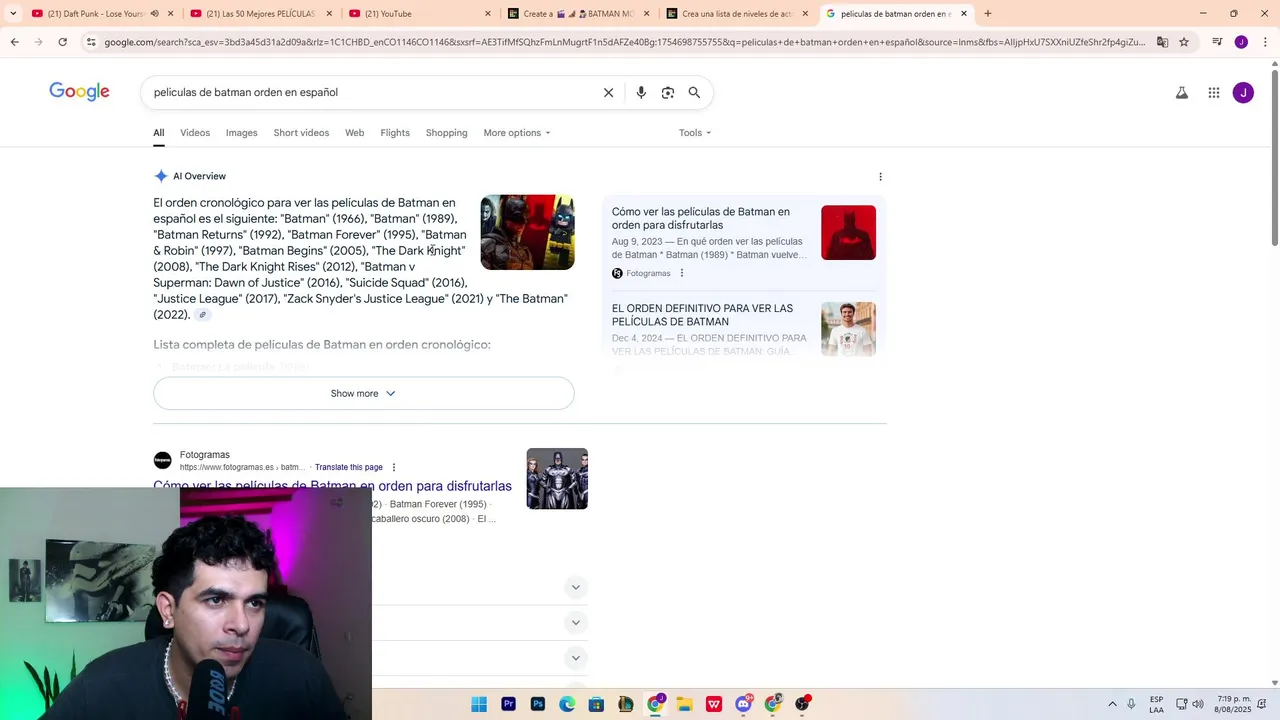1280x720 pixels.
Task: Open Search Labs flask icon
Action: (1182, 93)
